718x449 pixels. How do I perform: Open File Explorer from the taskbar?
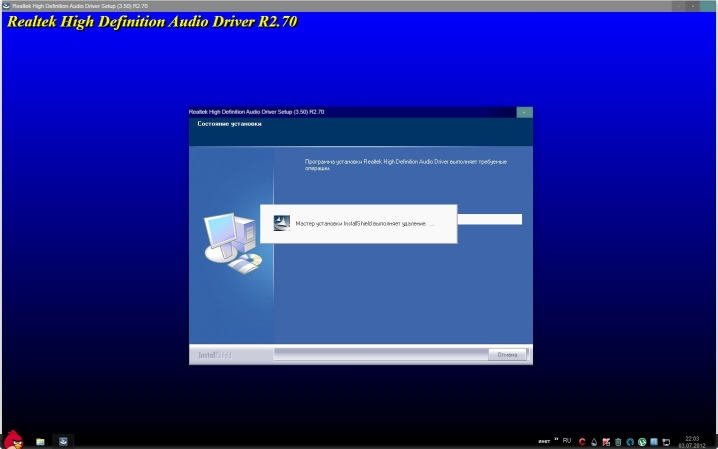click(x=40, y=442)
